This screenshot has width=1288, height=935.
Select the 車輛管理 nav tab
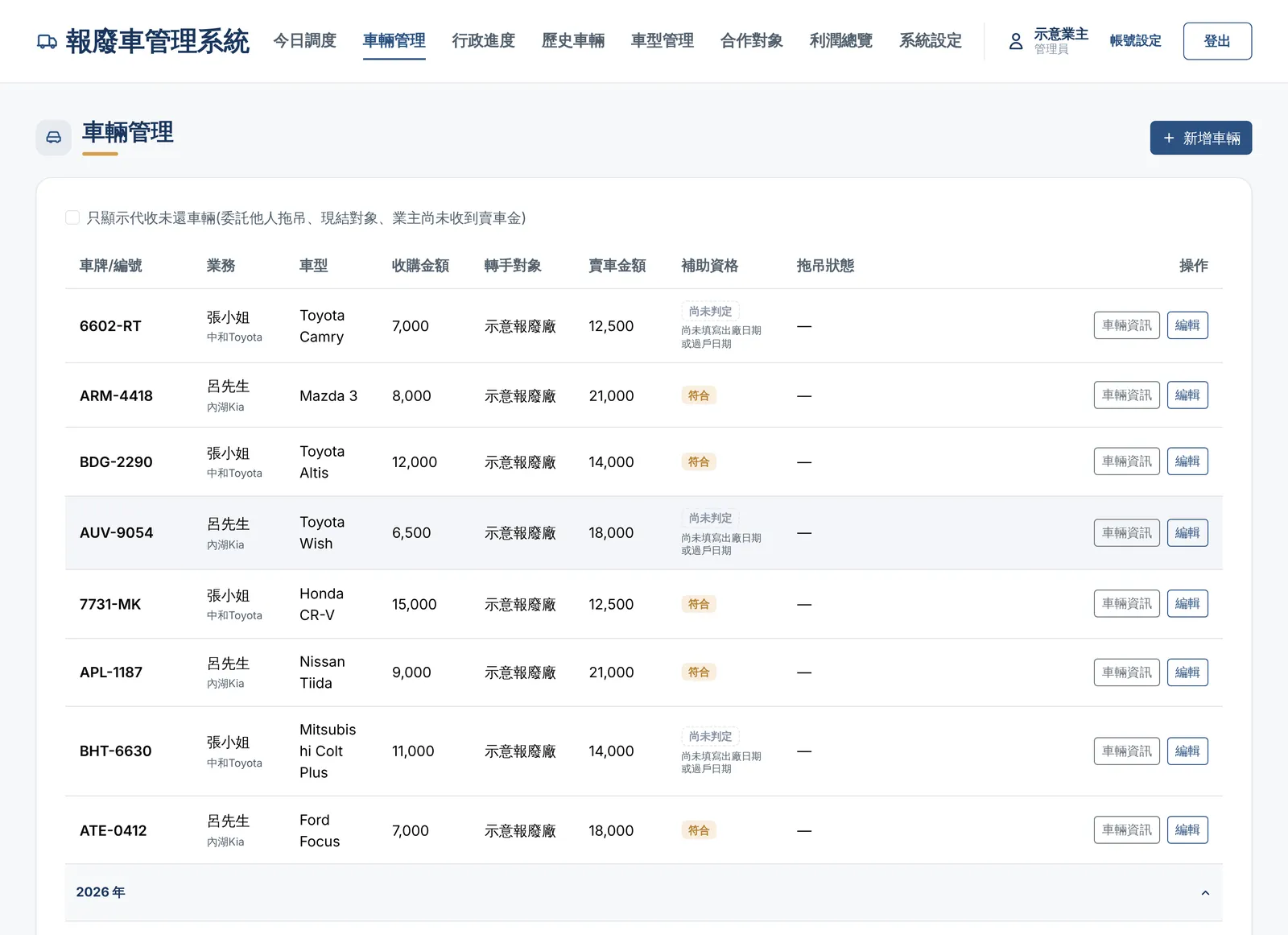394,40
